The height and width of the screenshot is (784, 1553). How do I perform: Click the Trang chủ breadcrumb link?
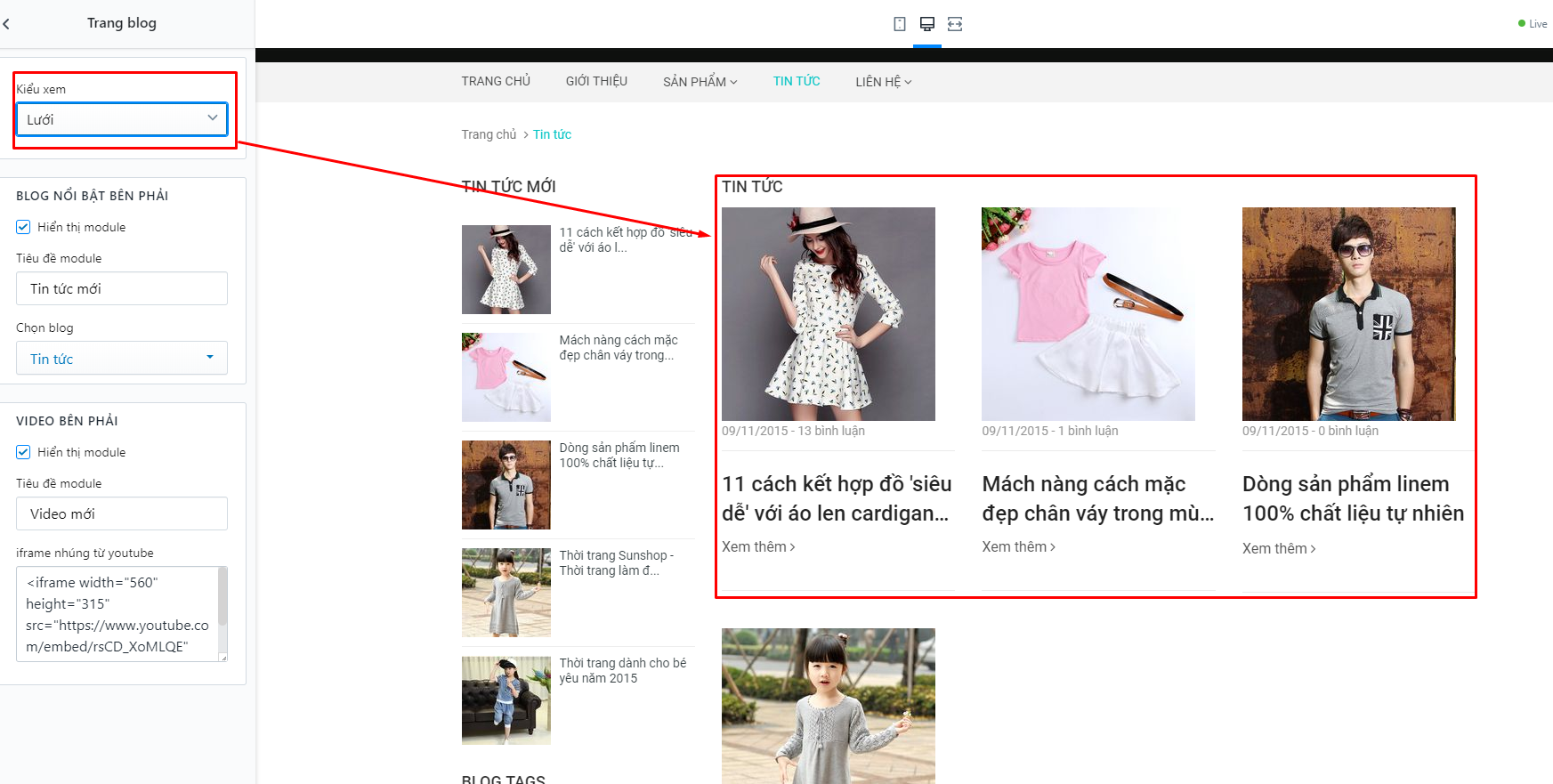pos(489,134)
